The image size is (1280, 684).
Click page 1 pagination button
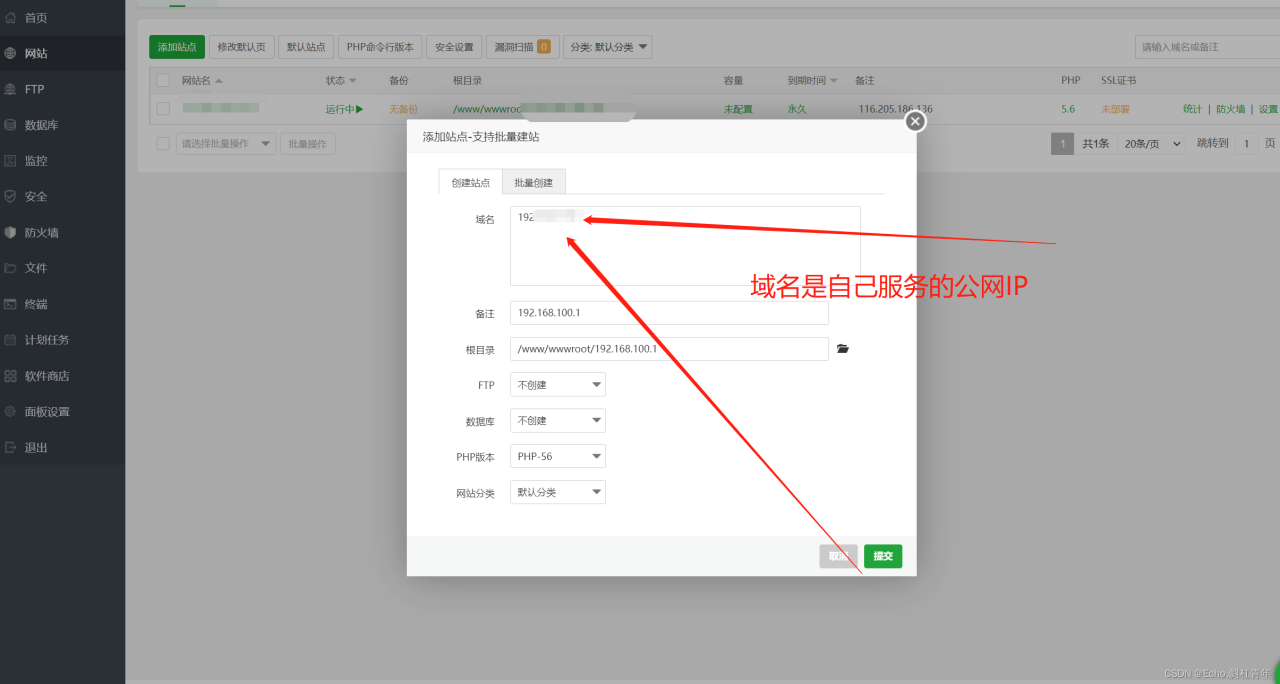pyautogui.click(x=1062, y=144)
